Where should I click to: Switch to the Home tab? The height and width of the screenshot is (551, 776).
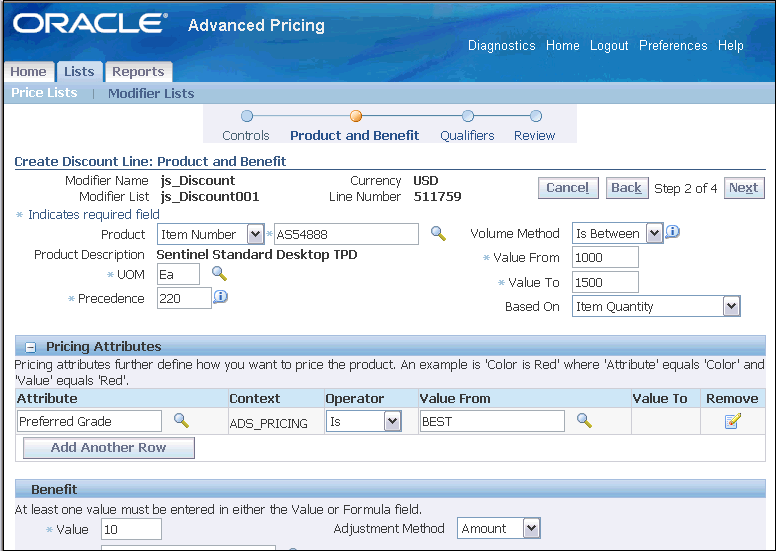tap(28, 72)
